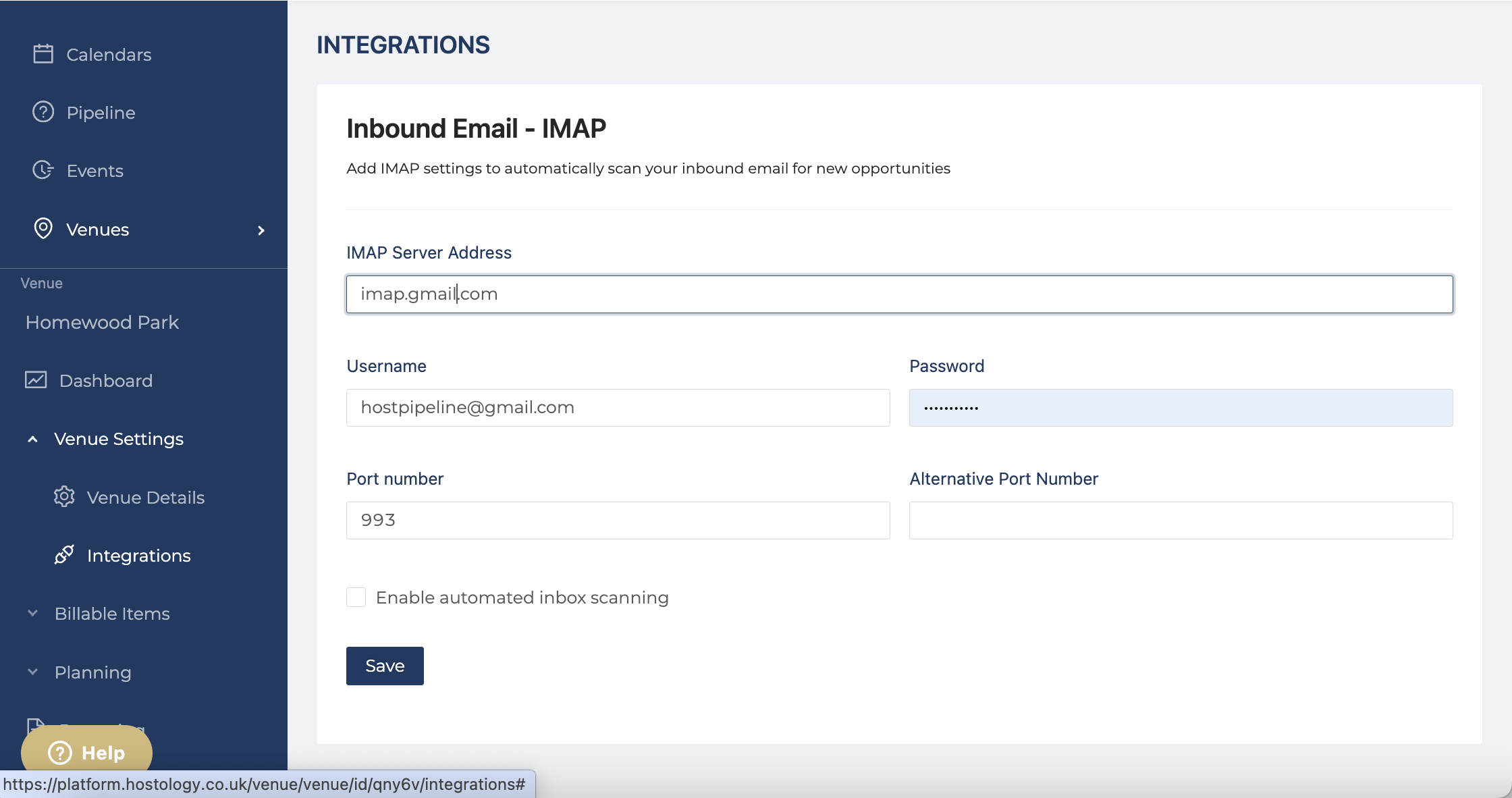The width and height of the screenshot is (1512, 798).
Task: Open the Venue Details menu item
Action: pos(145,498)
